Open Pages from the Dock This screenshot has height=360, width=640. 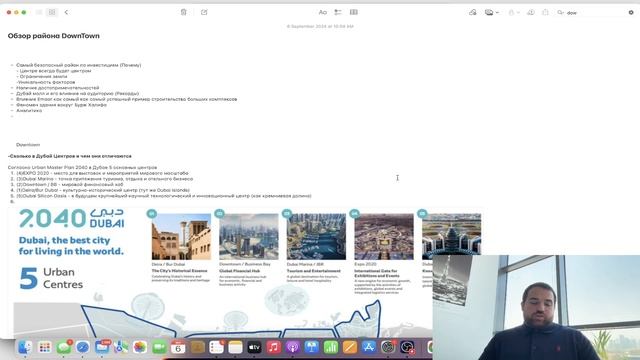[350, 347]
